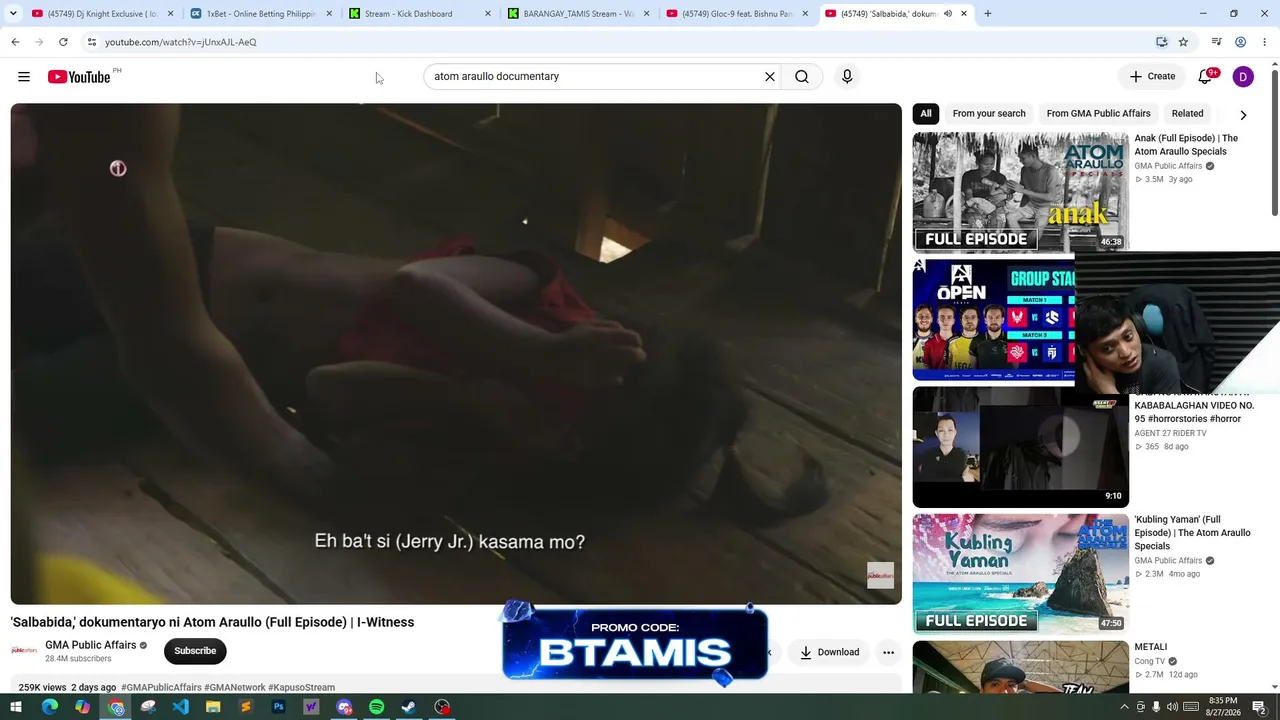Close the Stream - Kick Dashboard tab
Screen dimensions: 1280x720
(488, 14)
